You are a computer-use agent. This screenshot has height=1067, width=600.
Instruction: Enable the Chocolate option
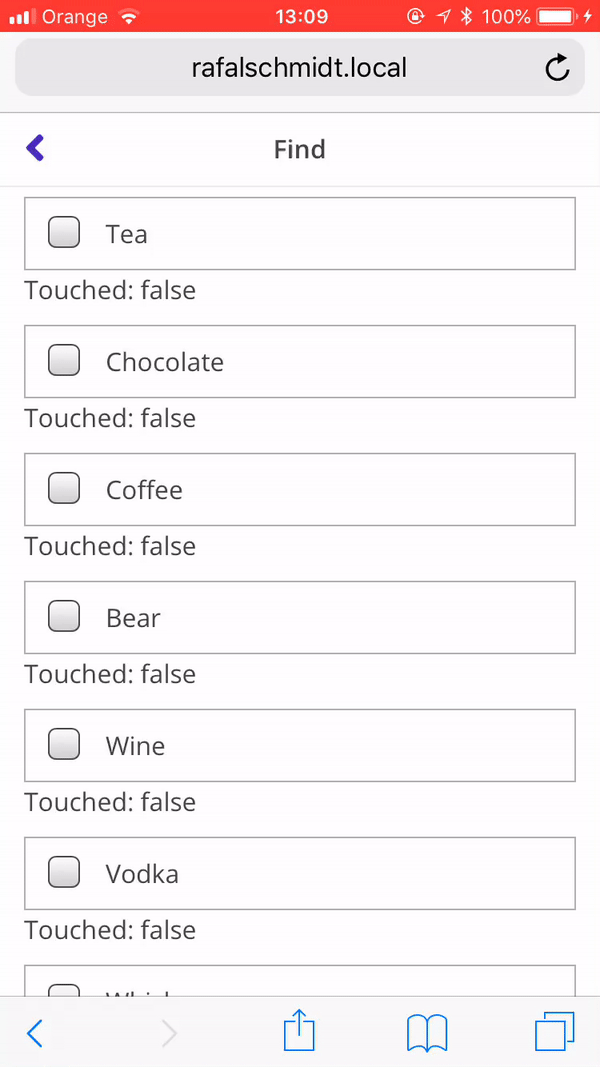(x=63, y=359)
